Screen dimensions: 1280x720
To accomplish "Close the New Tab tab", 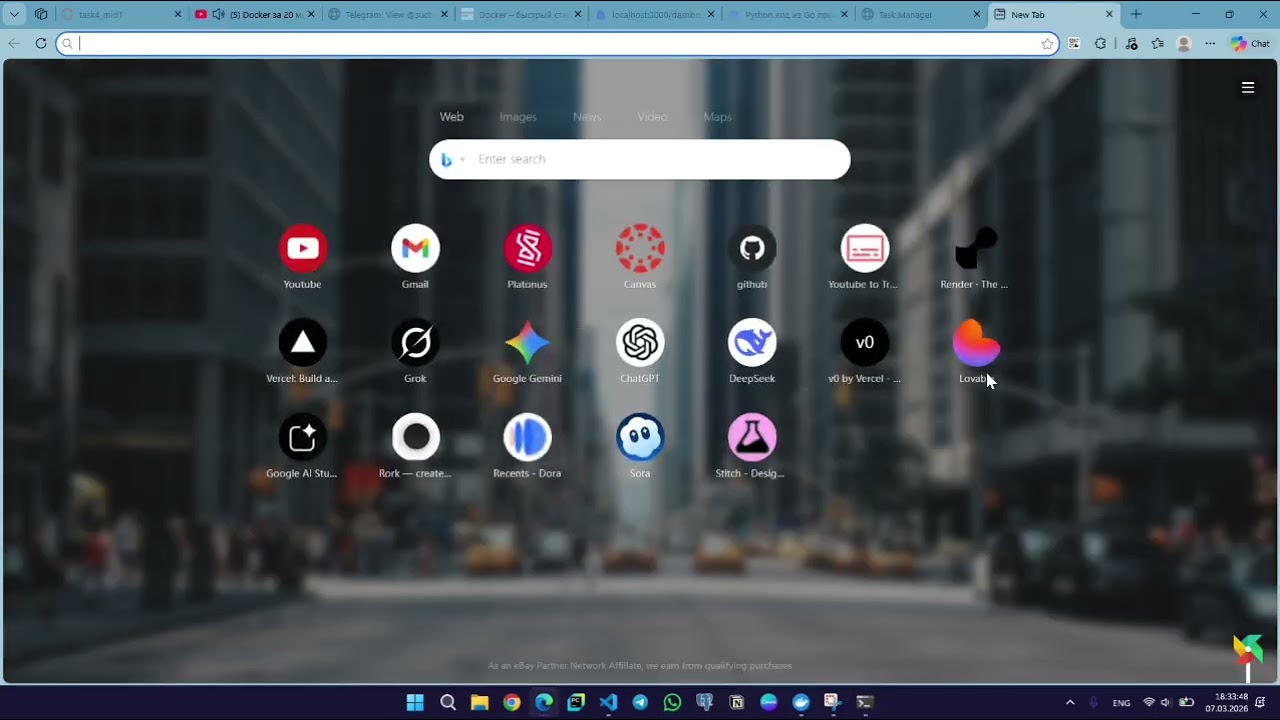I will [x=1109, y=14].
